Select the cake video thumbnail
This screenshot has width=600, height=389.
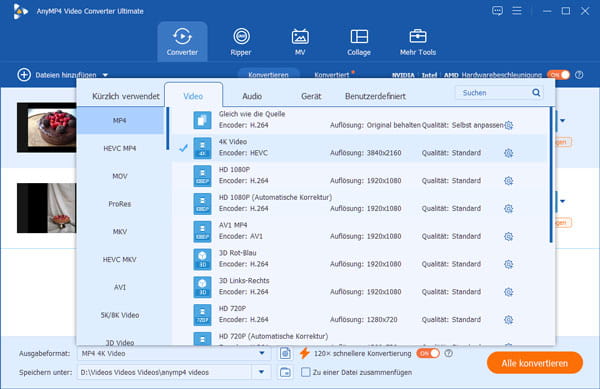(x=46, y=127)
